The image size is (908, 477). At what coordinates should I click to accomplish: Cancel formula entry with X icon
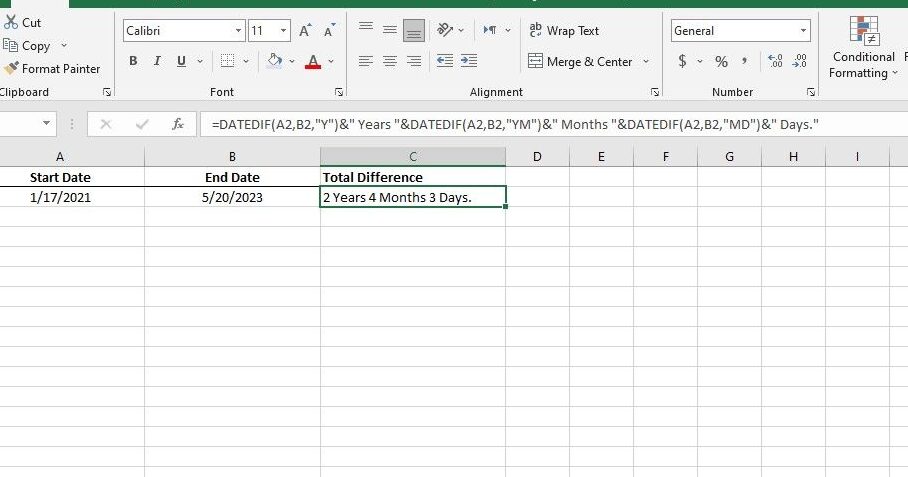click(x=105, y=124)
